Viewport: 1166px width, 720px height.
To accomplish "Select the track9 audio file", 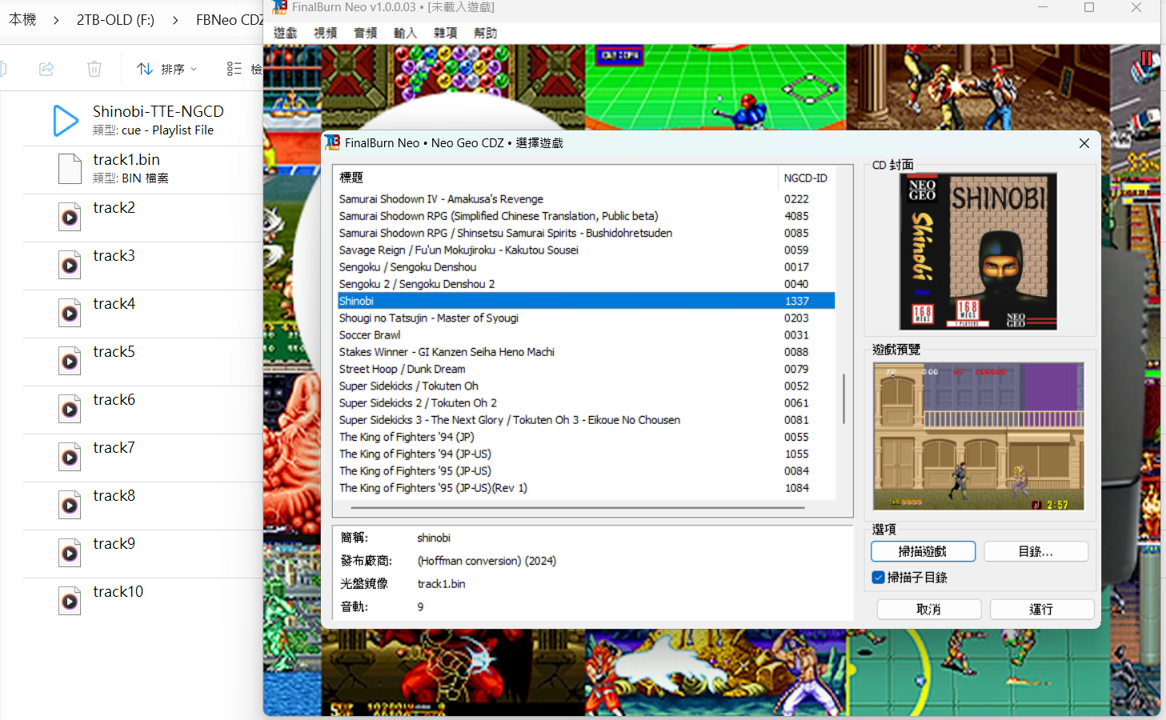I will click(x=143, y=552).
